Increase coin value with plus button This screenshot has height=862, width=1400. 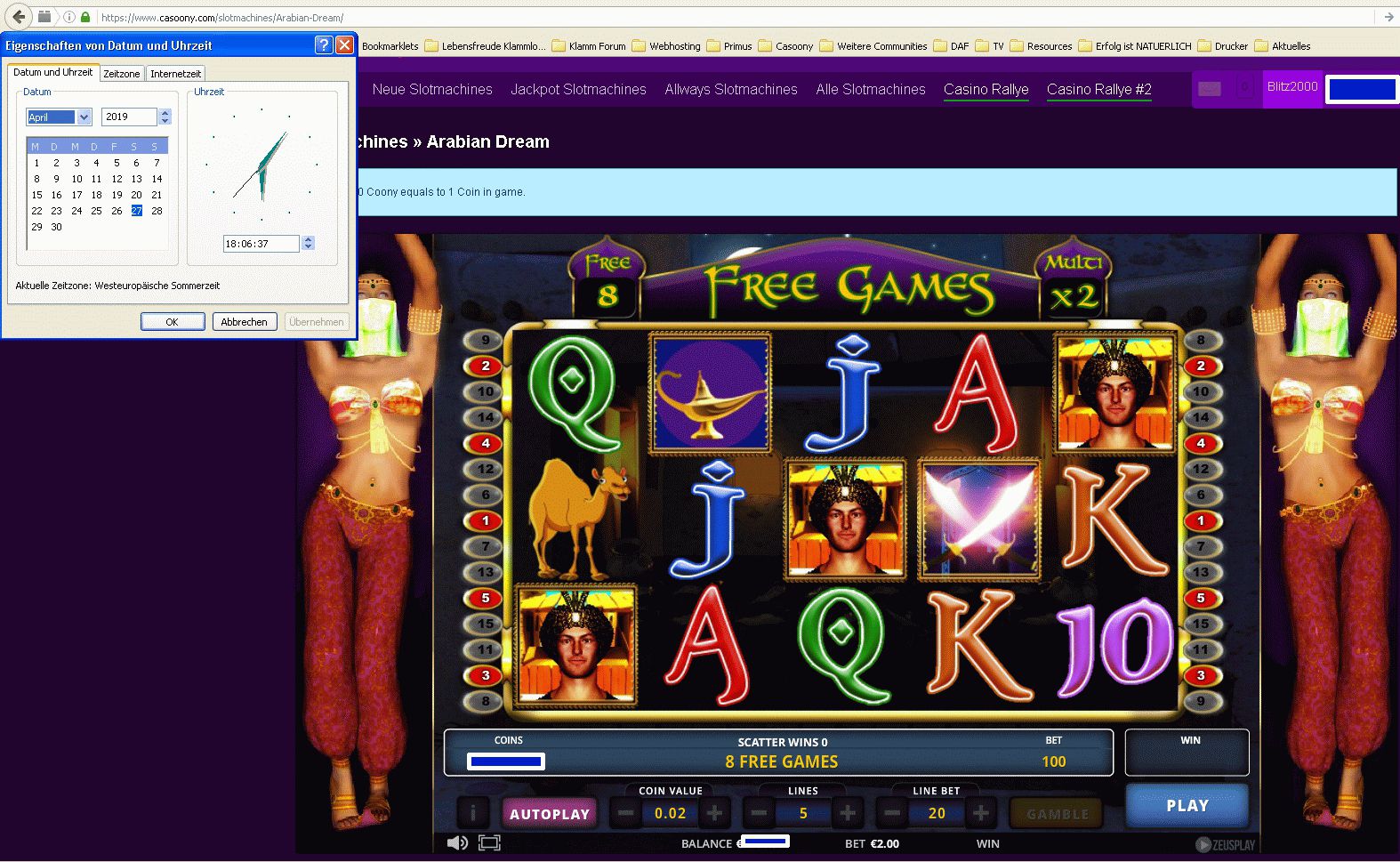tap(714, 812)
